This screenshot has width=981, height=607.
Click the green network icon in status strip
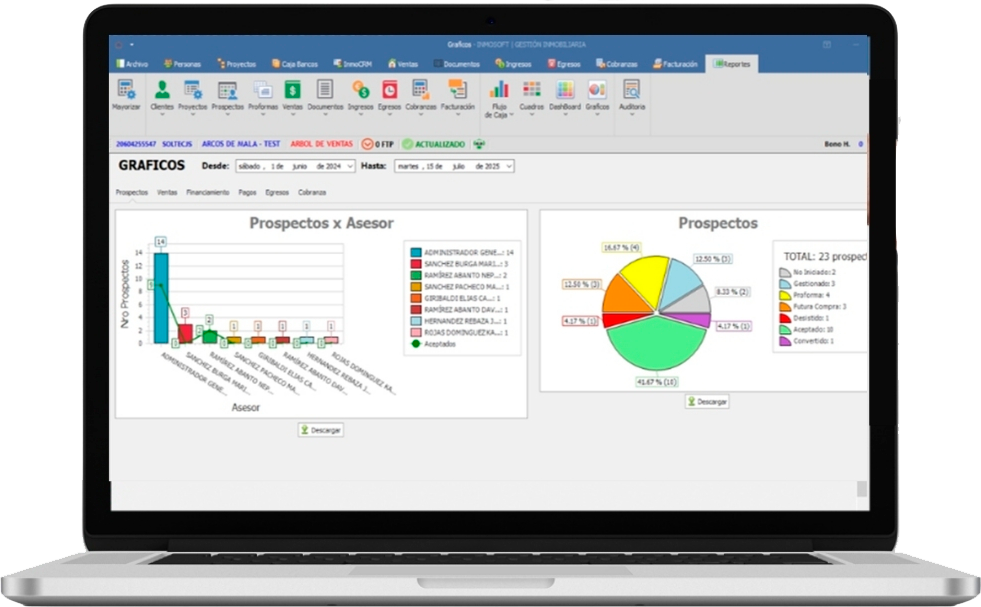pos(479,144)
